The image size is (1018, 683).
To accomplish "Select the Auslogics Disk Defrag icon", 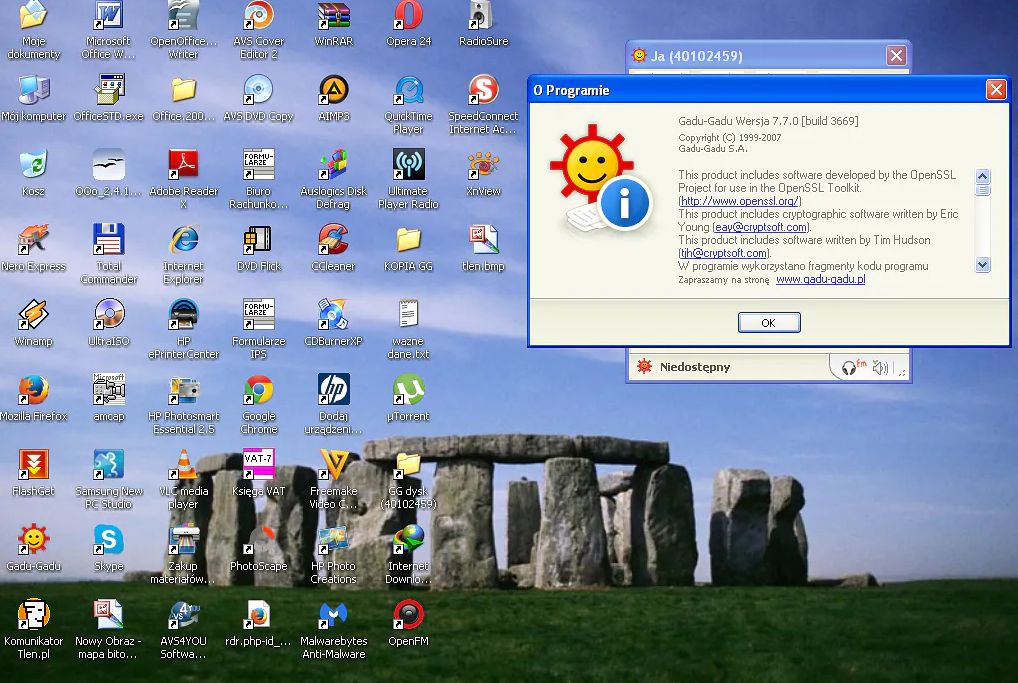I will click(x=334, y=179).
